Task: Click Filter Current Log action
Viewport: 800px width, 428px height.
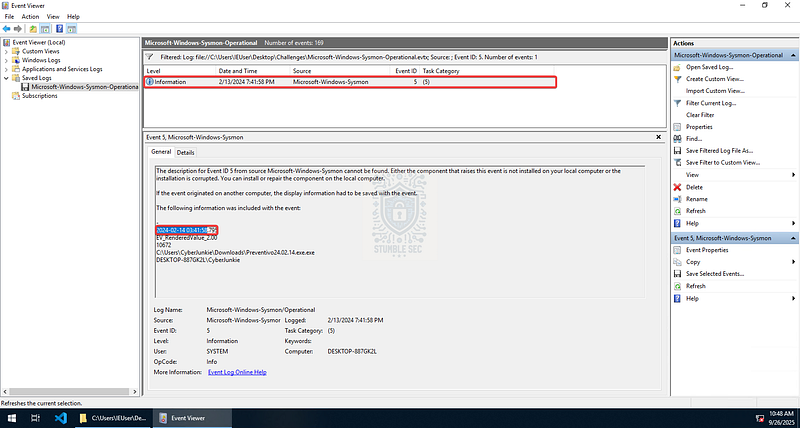Action: point(711,103)
